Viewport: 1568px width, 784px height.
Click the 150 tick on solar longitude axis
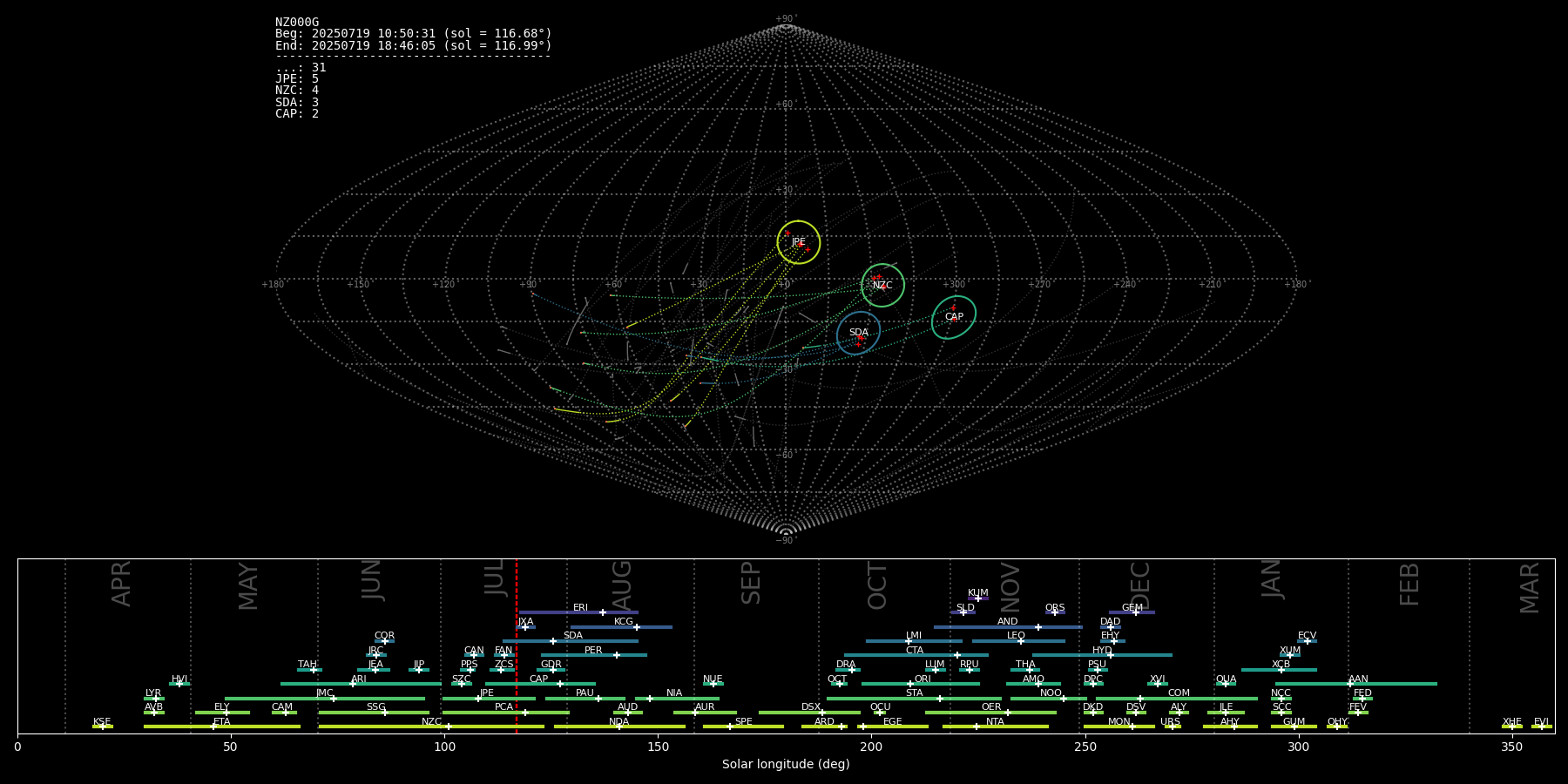658,747
